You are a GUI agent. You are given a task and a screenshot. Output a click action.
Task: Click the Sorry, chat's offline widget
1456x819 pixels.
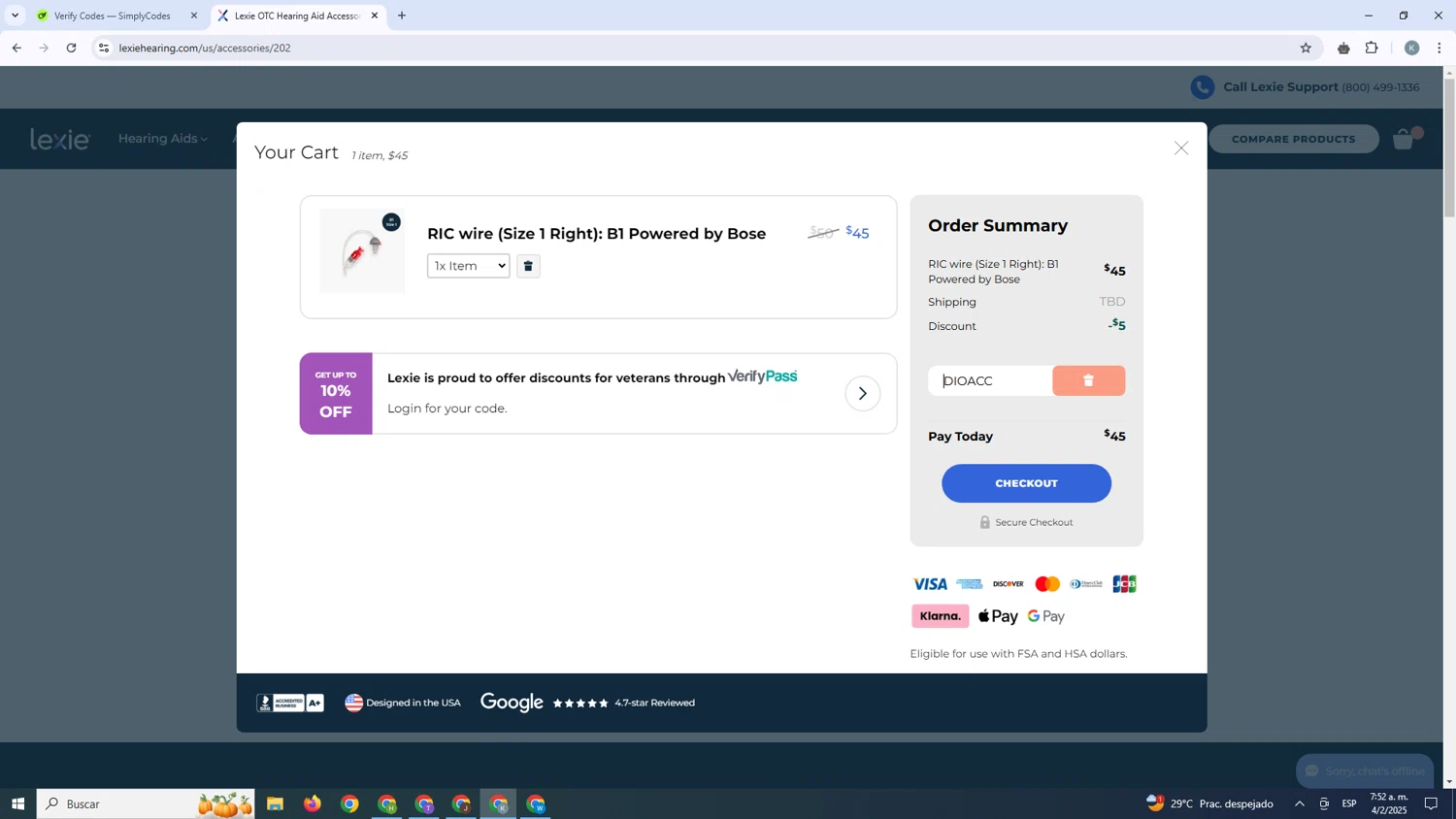tap(1365, 770)
